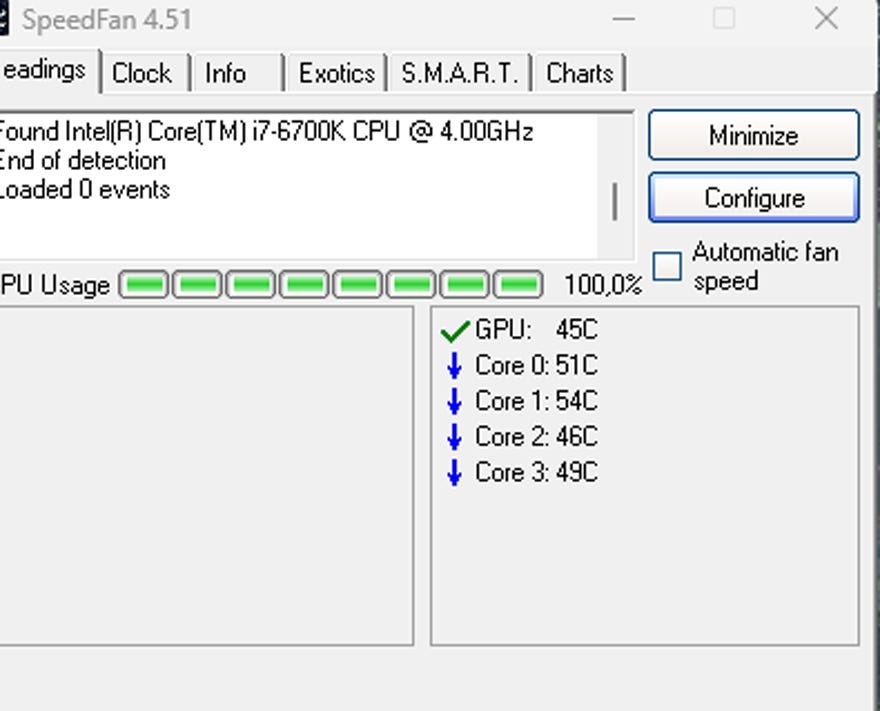Switch to the S.M.A.R.T. tab
Viewport: 880px width, 711px height.
coord(460,73)
